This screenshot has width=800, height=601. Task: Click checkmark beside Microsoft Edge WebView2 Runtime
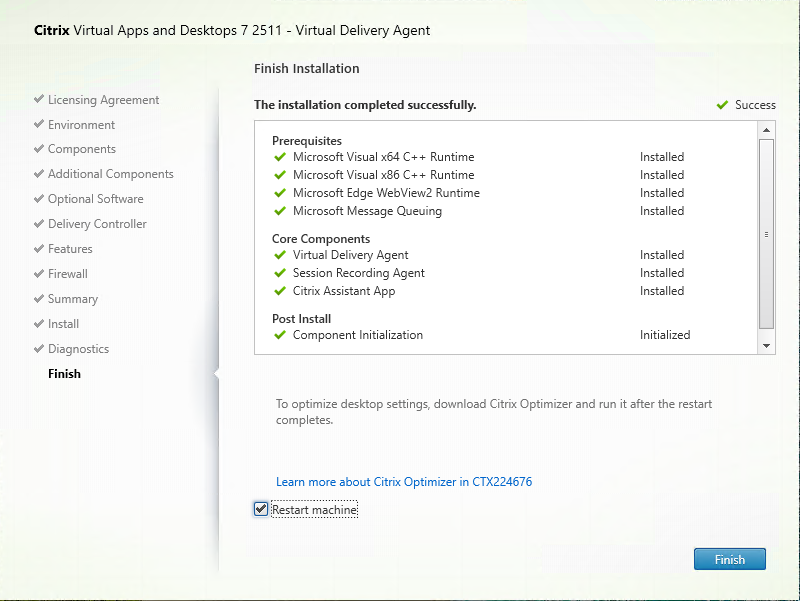[x=280, y=193]
